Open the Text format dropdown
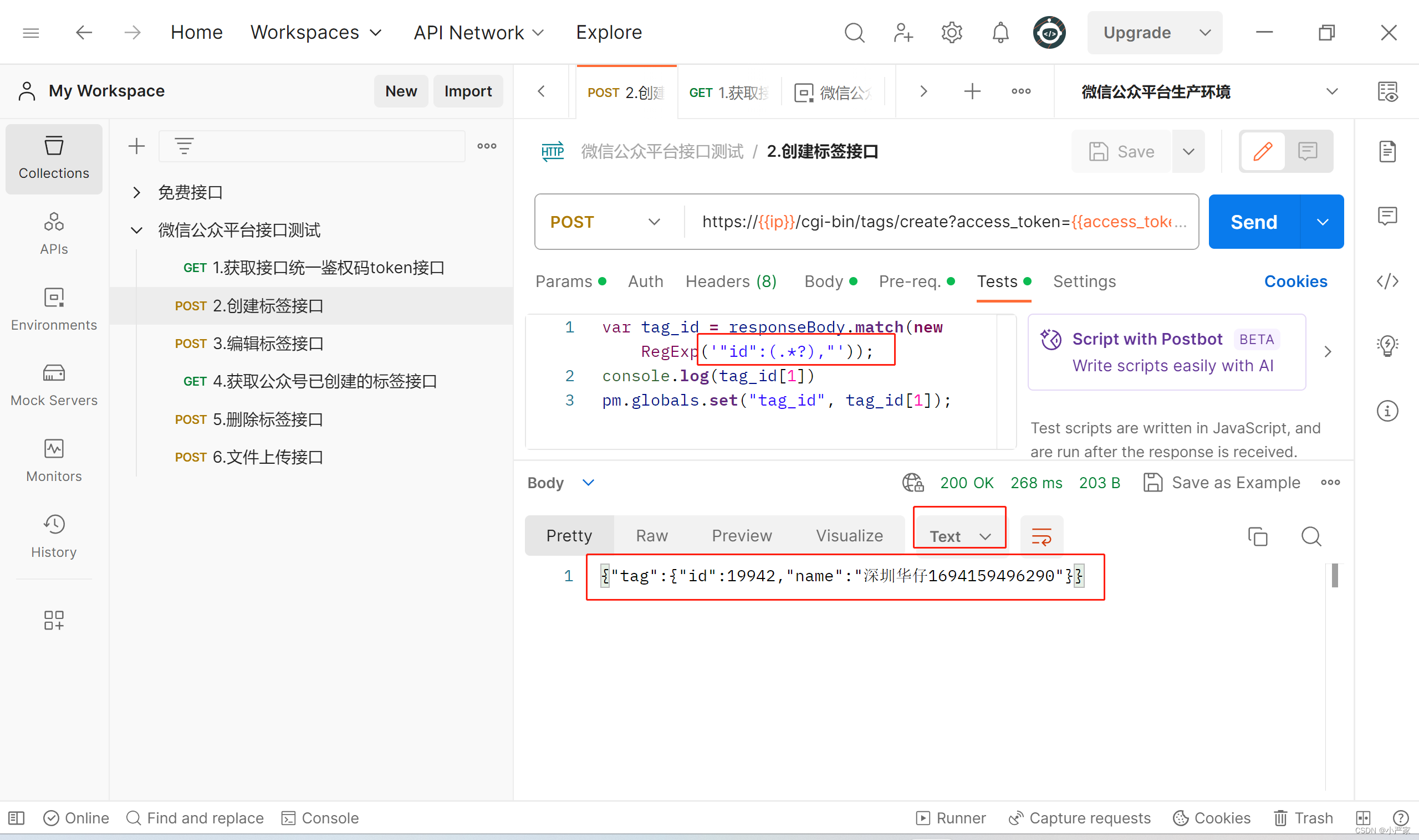Screen dimensions: 1419x840 960,535
